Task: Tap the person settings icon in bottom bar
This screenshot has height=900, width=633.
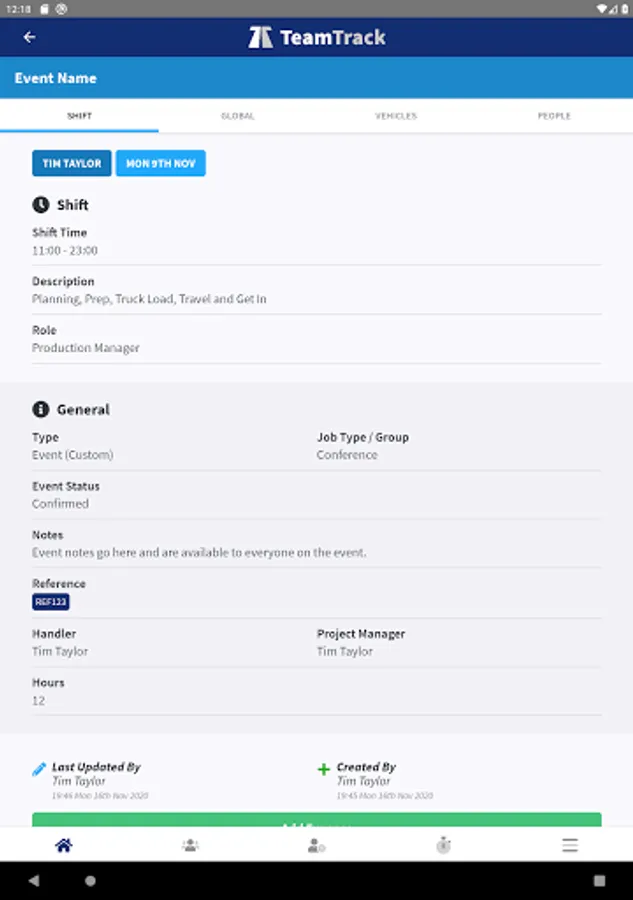Action: (x=316, y=845)
